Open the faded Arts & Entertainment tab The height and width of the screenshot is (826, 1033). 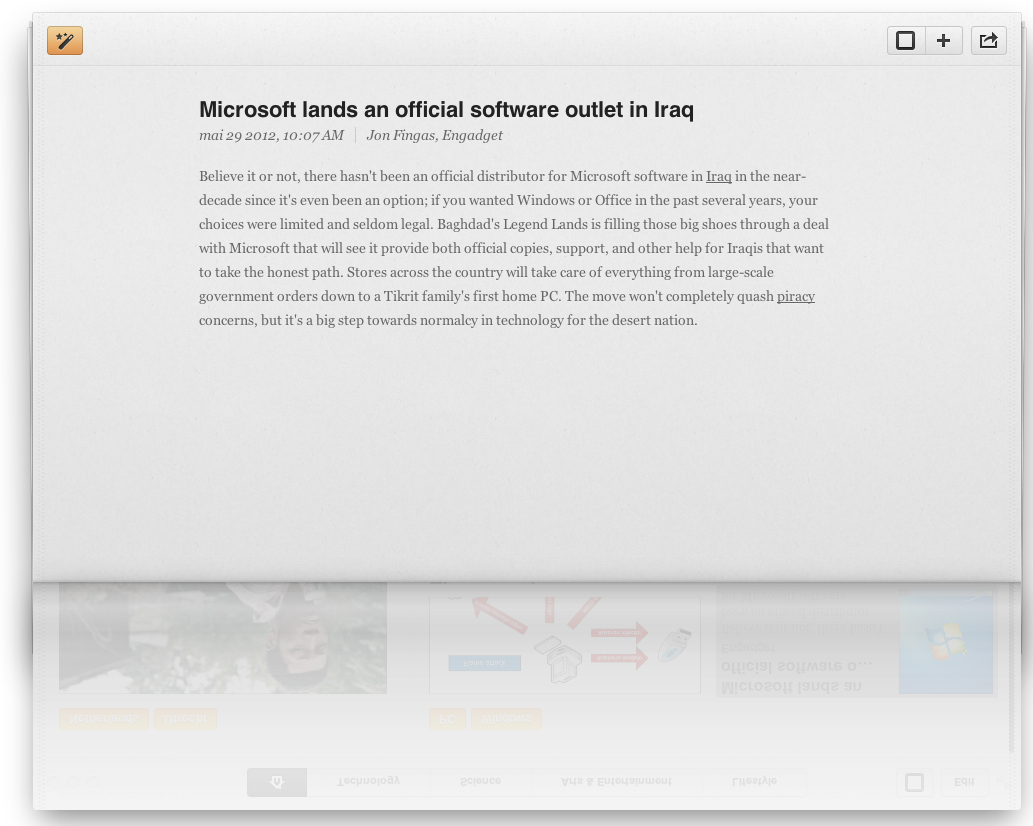tap(616, 781)
